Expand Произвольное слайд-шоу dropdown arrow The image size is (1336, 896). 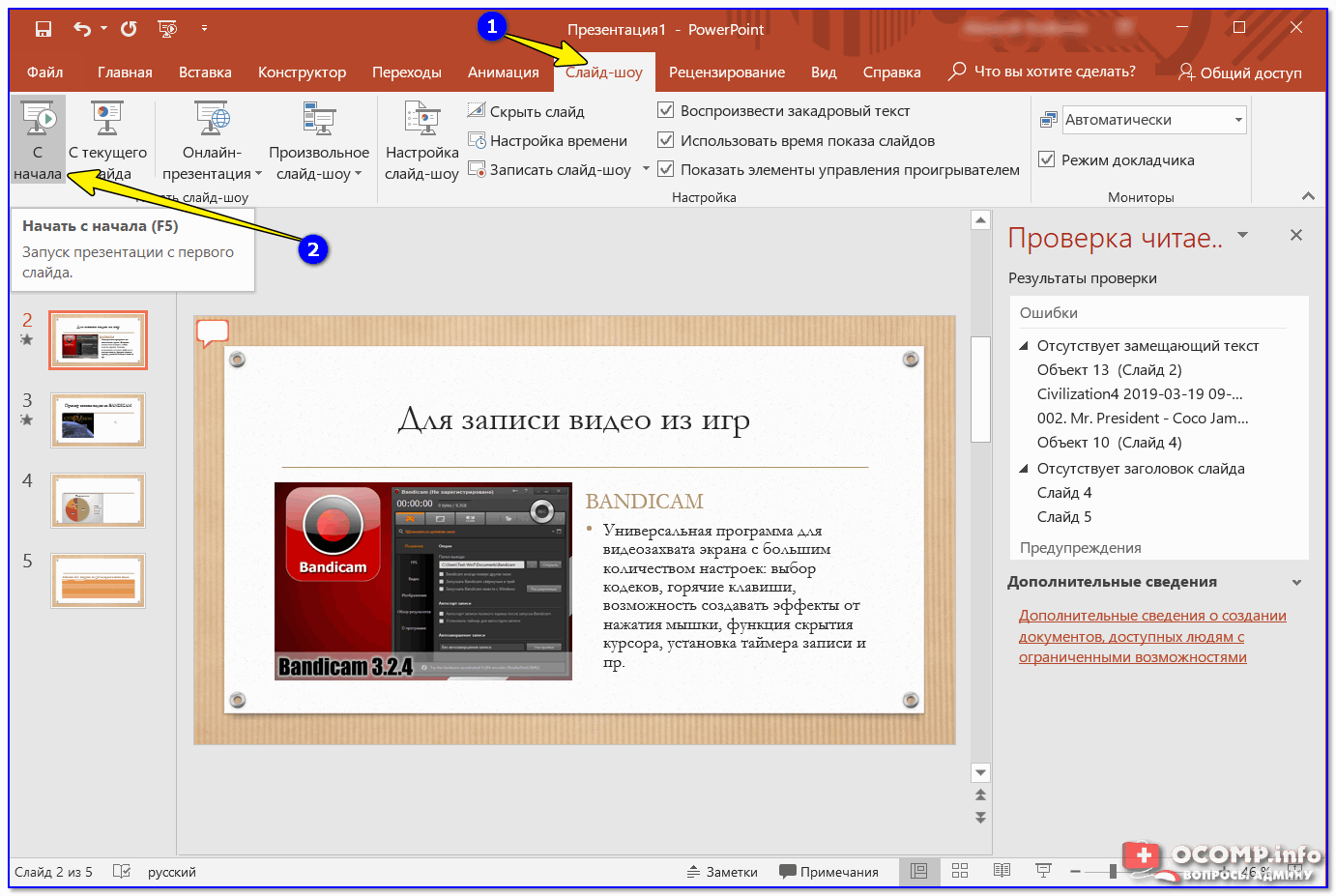click(x=358, y=174)
